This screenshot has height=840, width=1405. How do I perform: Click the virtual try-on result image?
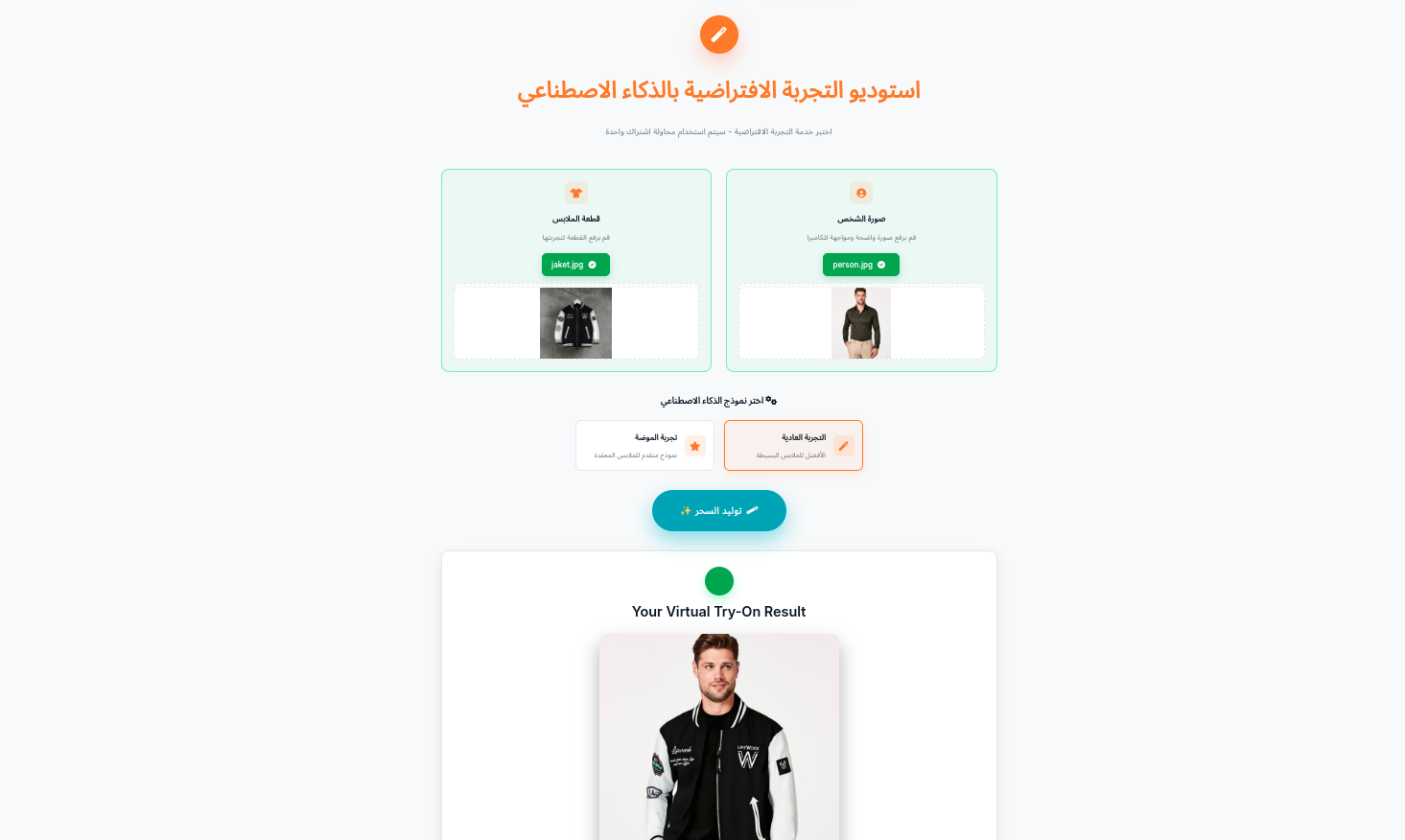[x=719, y=736]
